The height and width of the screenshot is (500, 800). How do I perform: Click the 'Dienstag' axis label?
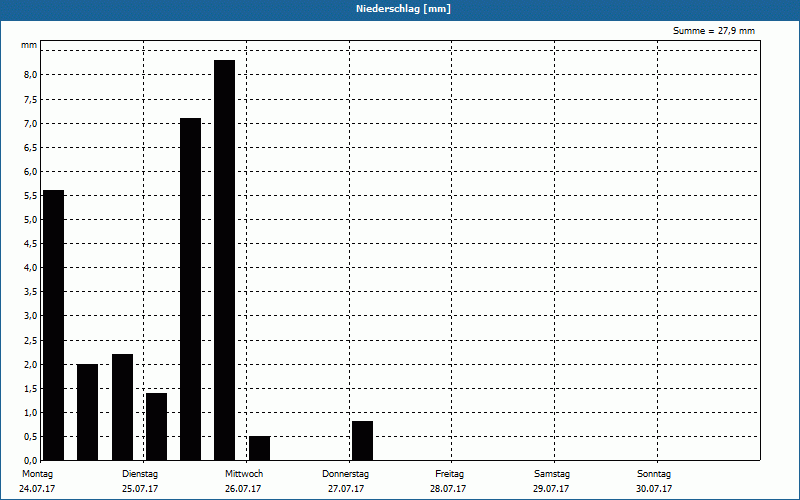point(140,474)
